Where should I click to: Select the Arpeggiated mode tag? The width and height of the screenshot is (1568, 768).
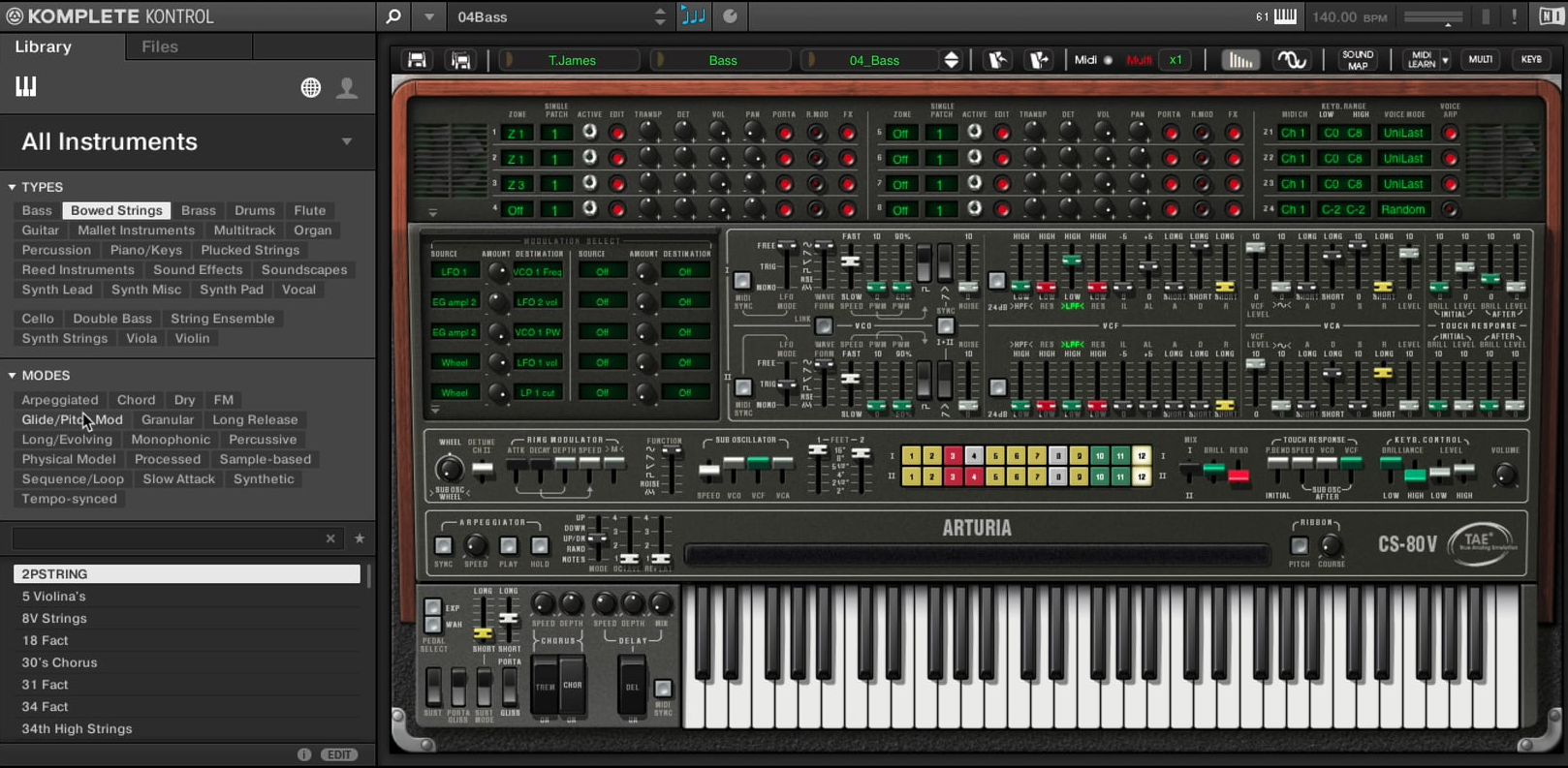60,400
